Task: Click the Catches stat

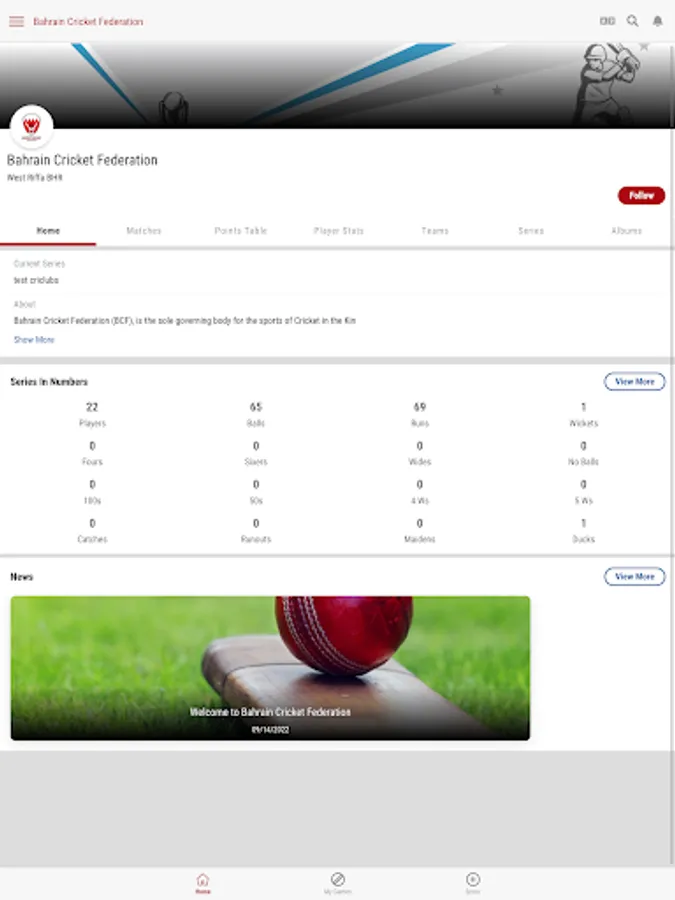Action: [92, 531]
